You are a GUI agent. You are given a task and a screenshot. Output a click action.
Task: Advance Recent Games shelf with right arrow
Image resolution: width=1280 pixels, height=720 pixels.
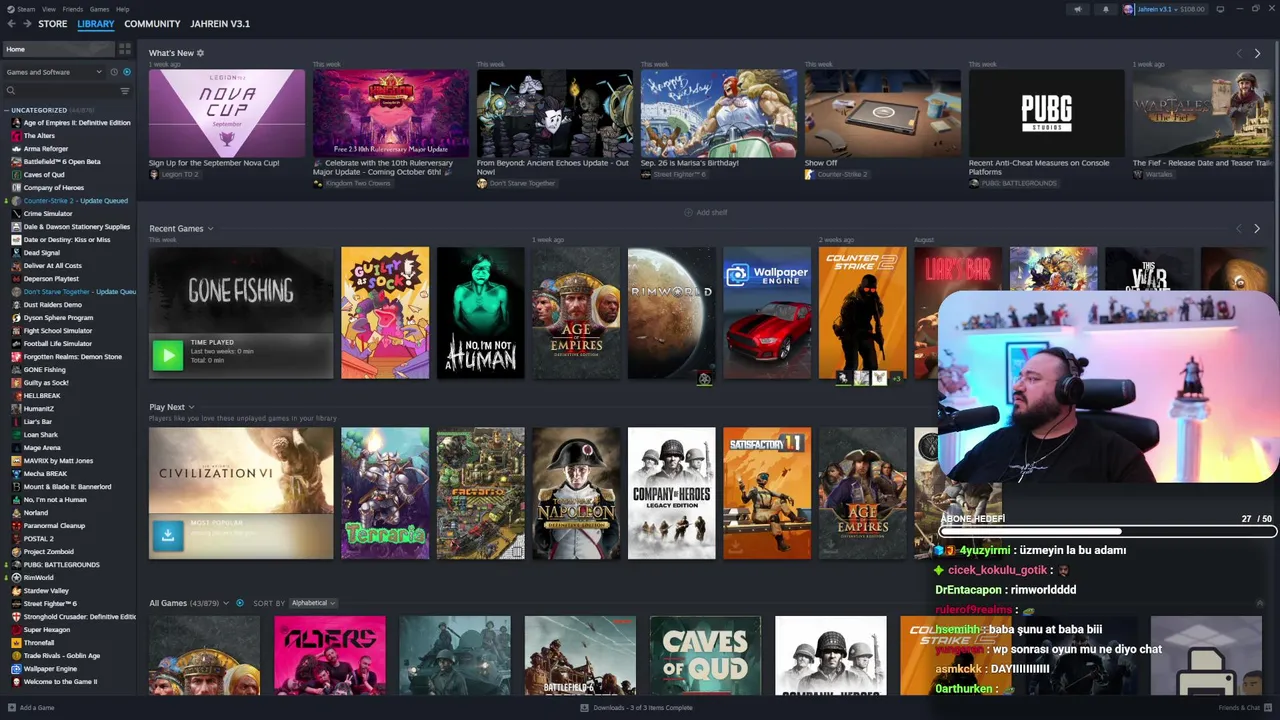tap(1257, 229)
